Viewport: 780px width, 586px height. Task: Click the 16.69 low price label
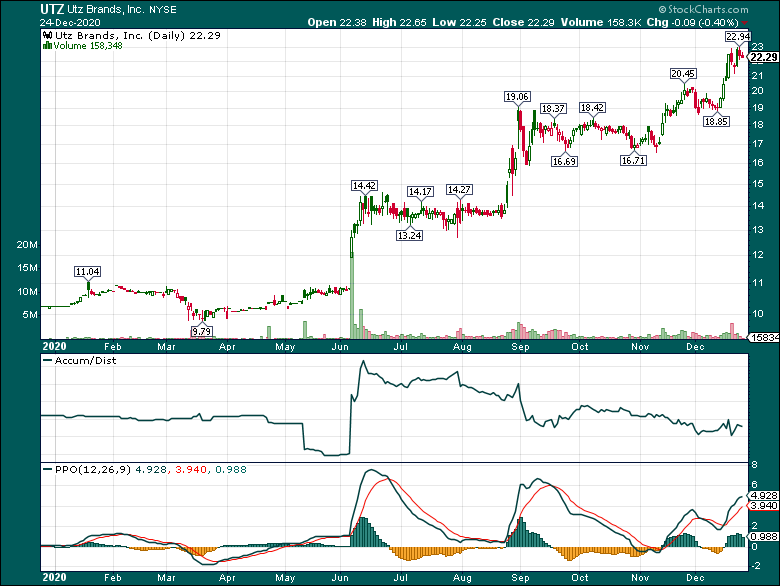tap(564, 161)
